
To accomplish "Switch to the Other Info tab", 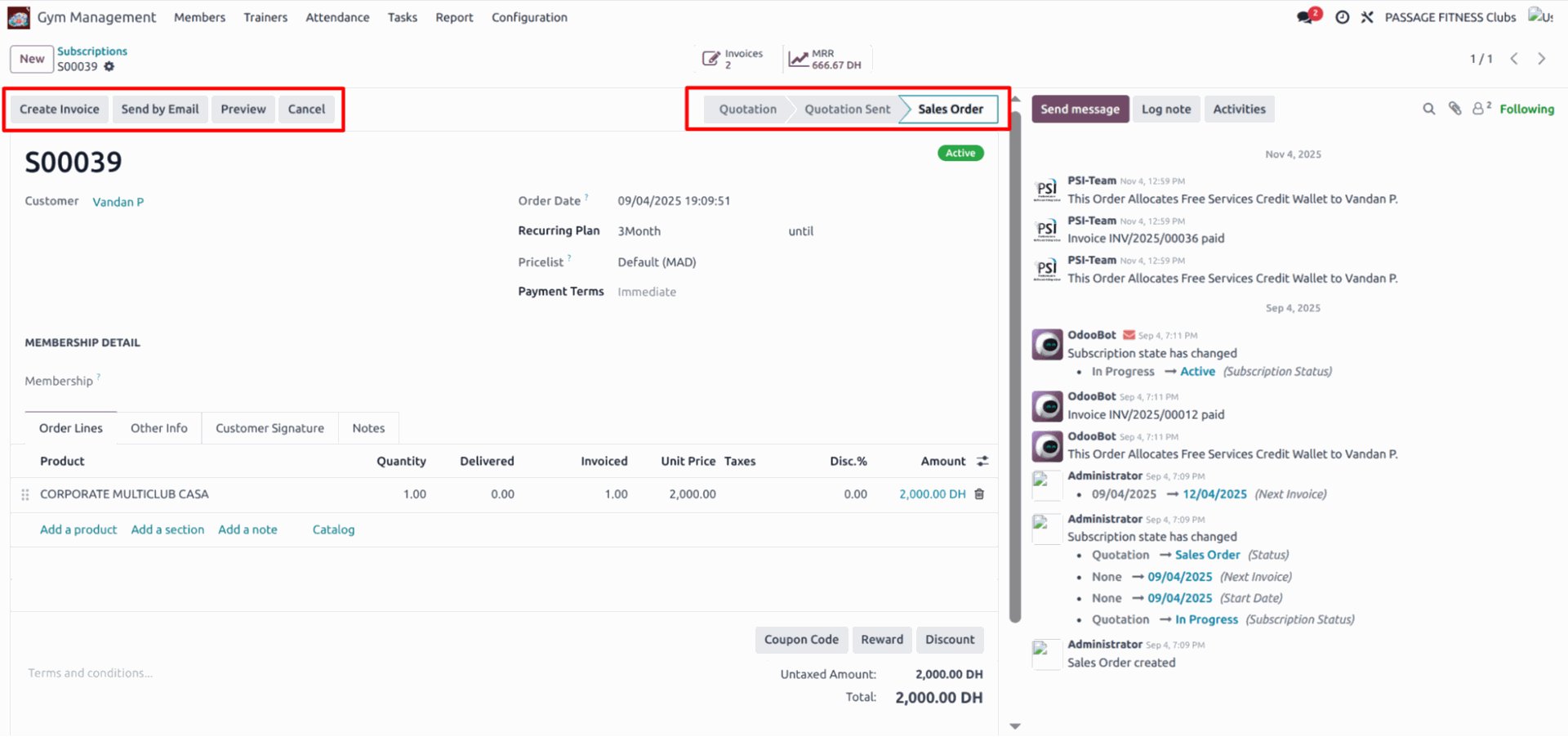I will [x=158, y=428].
